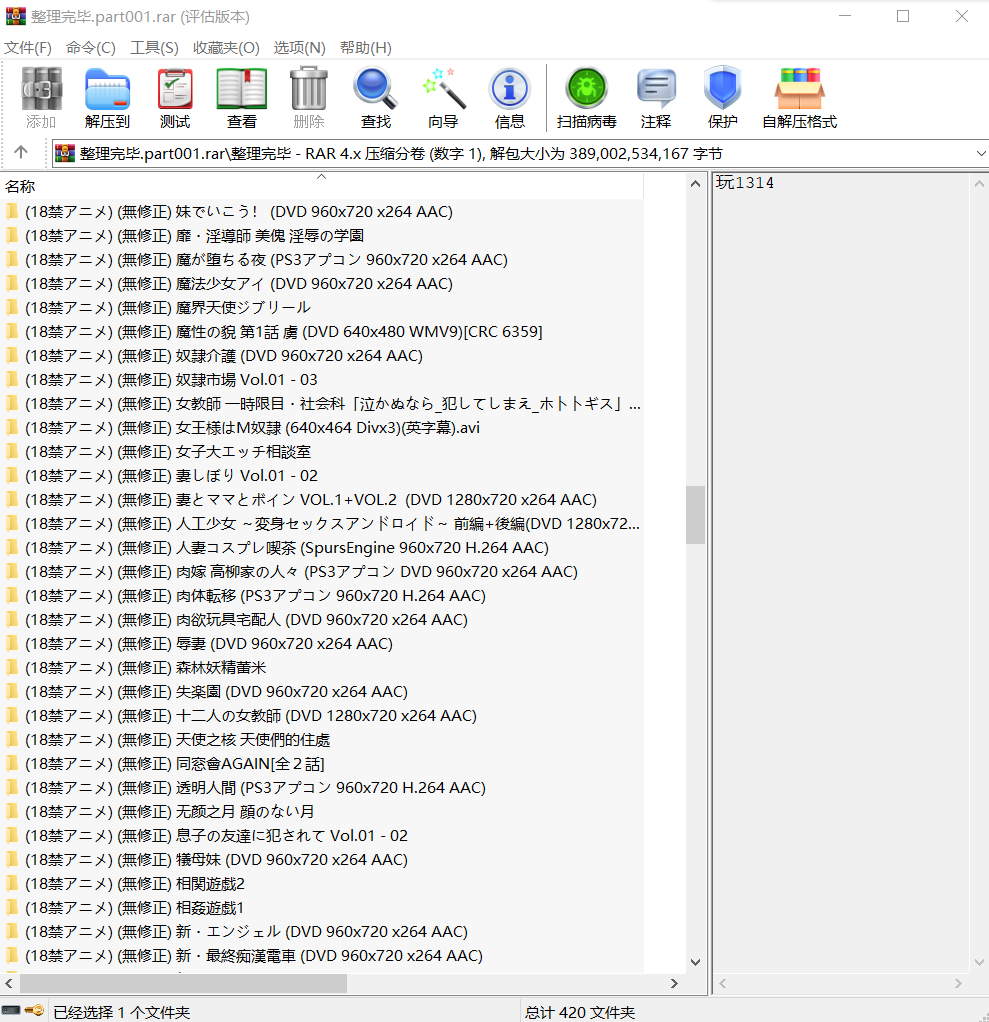
Task: Open the 命令(C) menu
Action: [x=91, y=48]
